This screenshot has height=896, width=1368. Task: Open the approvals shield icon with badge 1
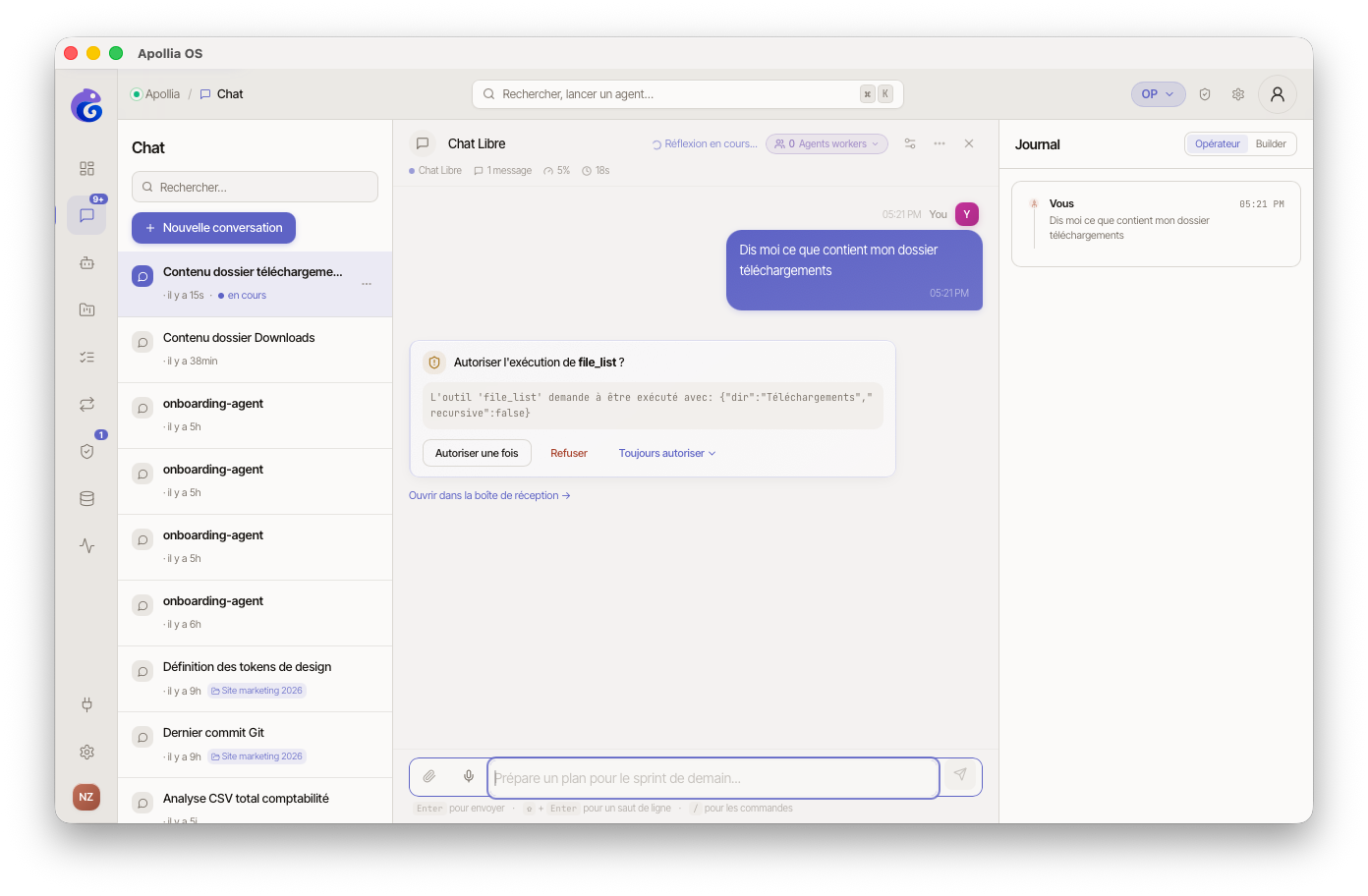point(86,451)
